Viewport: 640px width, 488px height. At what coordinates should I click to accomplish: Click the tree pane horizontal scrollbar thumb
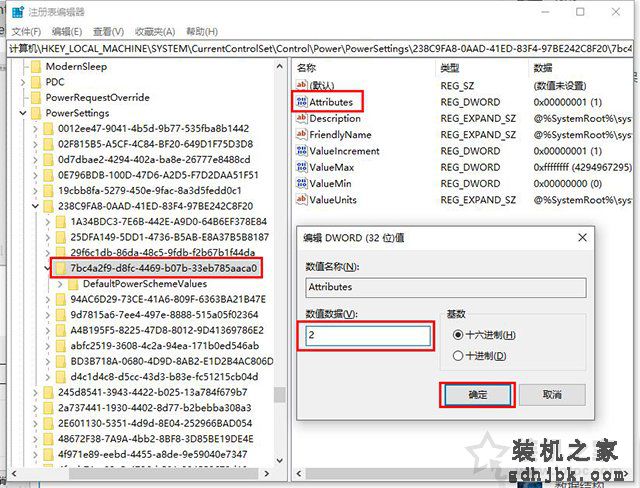pos(163,474)
